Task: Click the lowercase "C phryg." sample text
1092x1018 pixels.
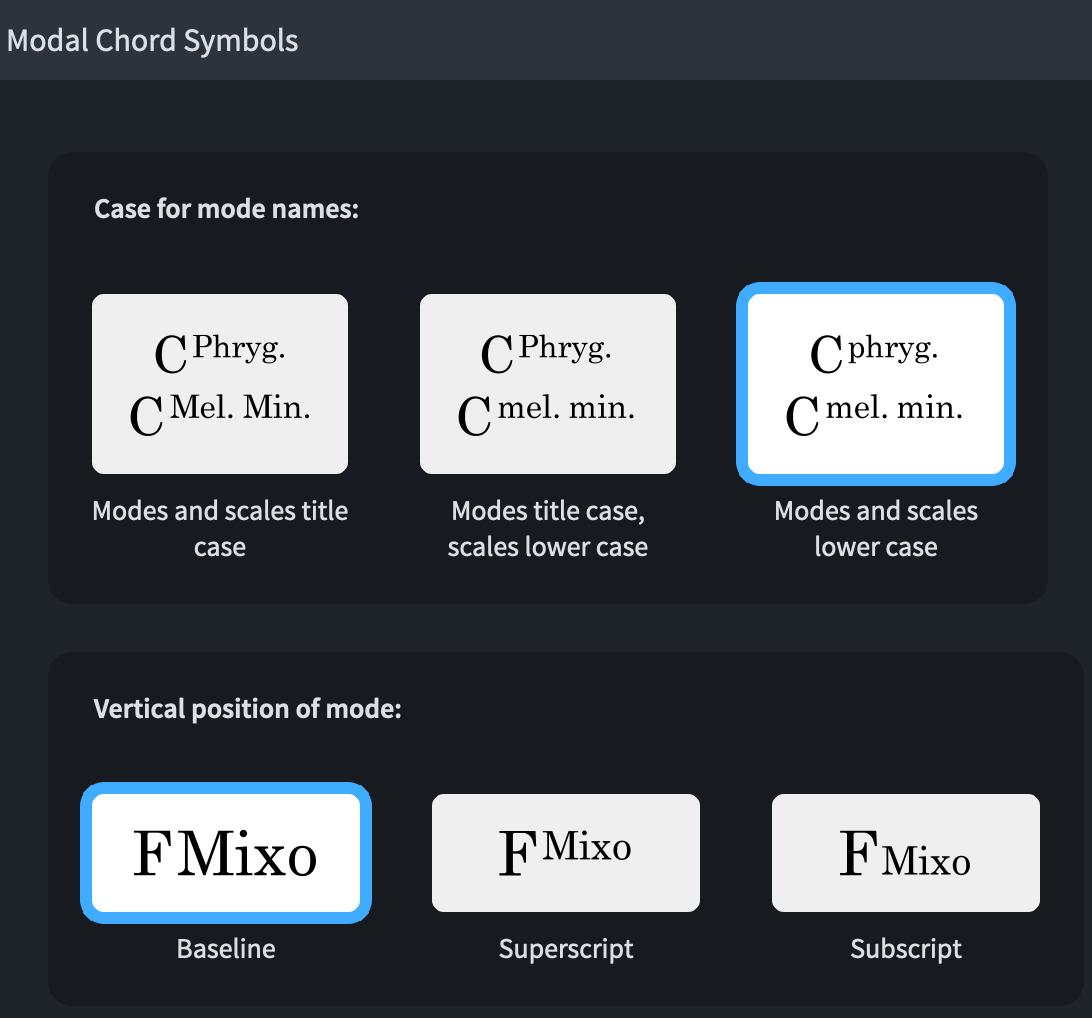Action: [x=874, y=353]
